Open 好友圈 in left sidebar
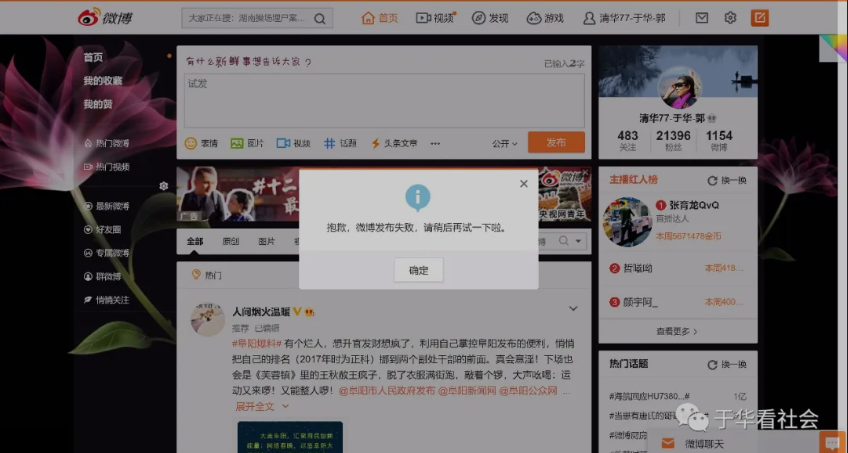The width and height of the screenshot is (848, 453). pos(102,230)
